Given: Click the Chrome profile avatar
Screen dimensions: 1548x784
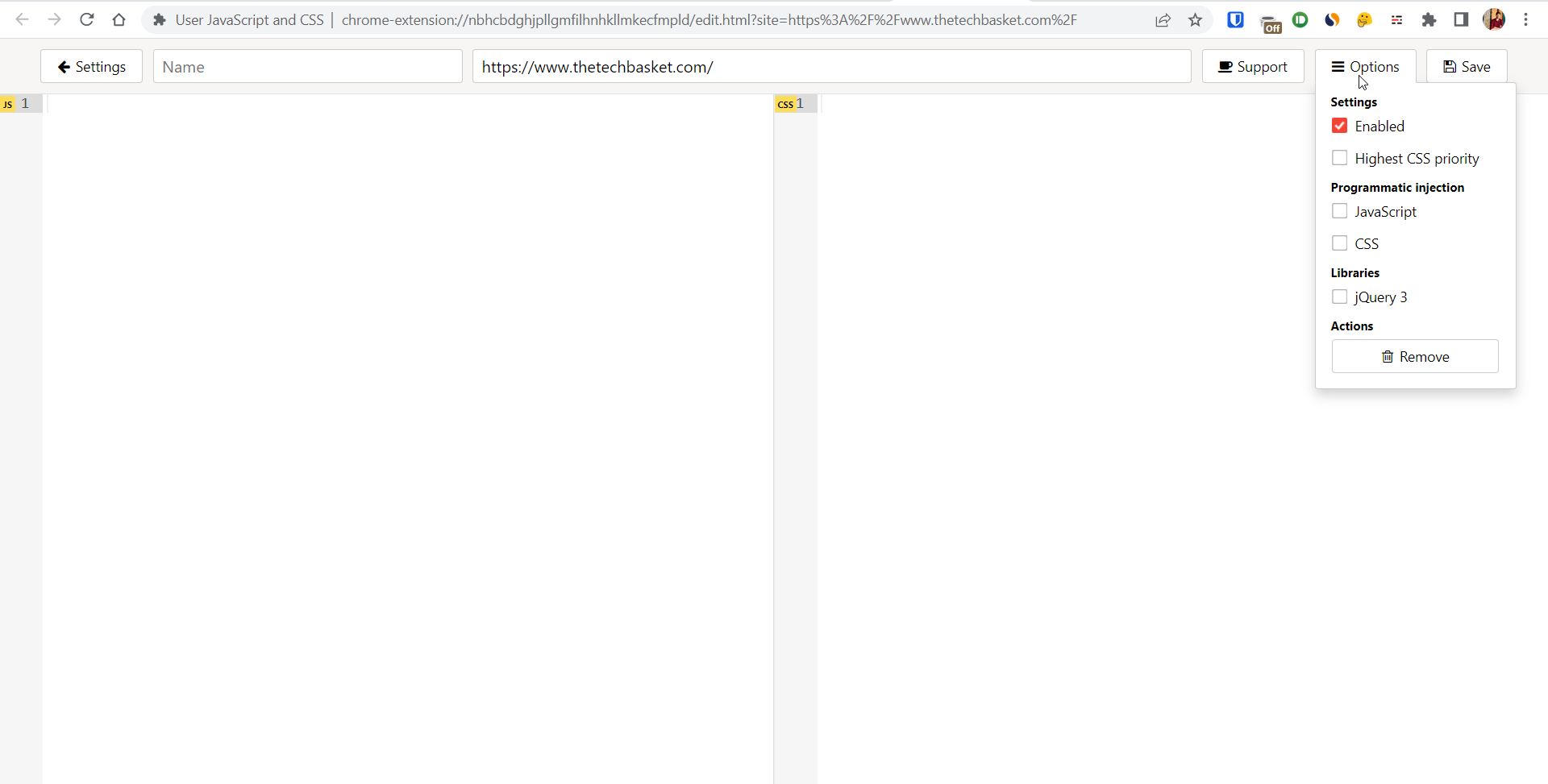Looking at the screenshot, I should pyautogui.click(x=1494, y=20).
